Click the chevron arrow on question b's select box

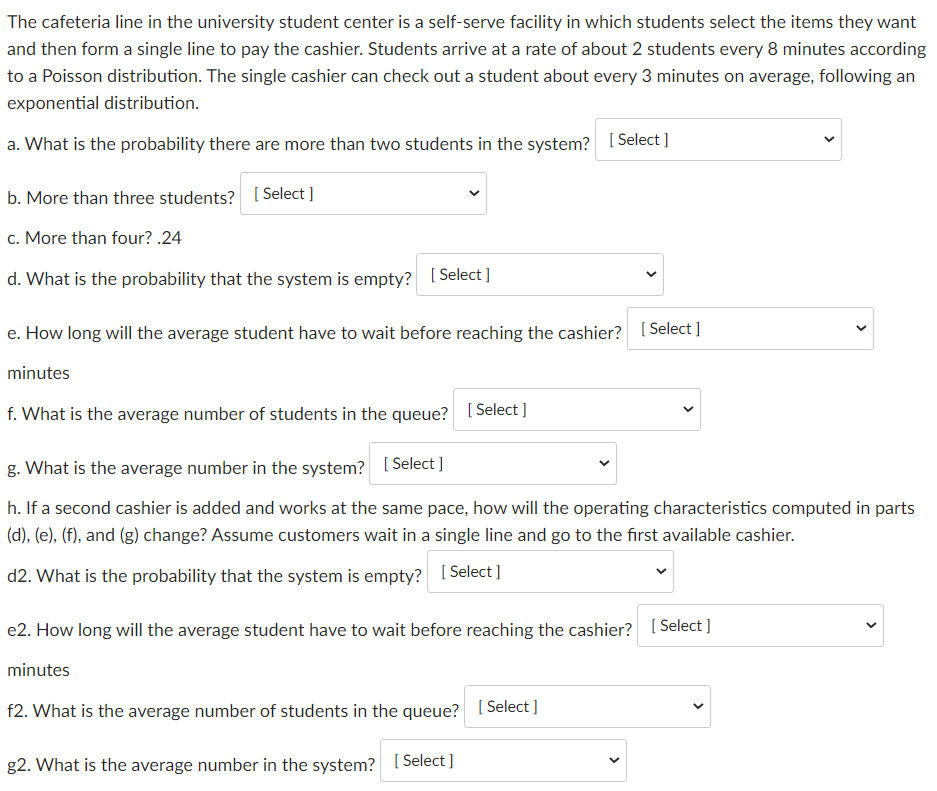click(472, 194)
